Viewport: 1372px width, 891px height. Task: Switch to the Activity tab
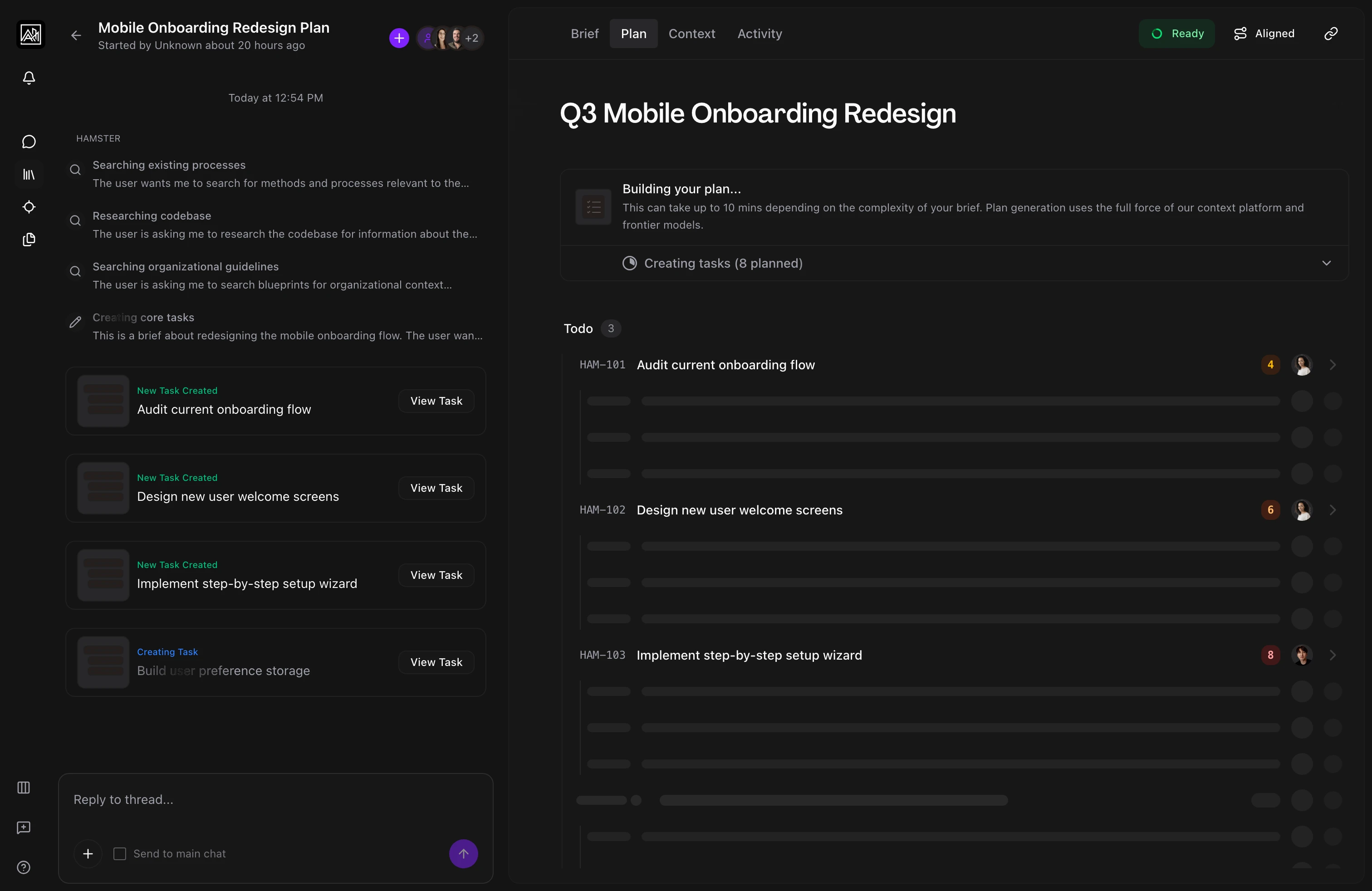tap(759, 34)
